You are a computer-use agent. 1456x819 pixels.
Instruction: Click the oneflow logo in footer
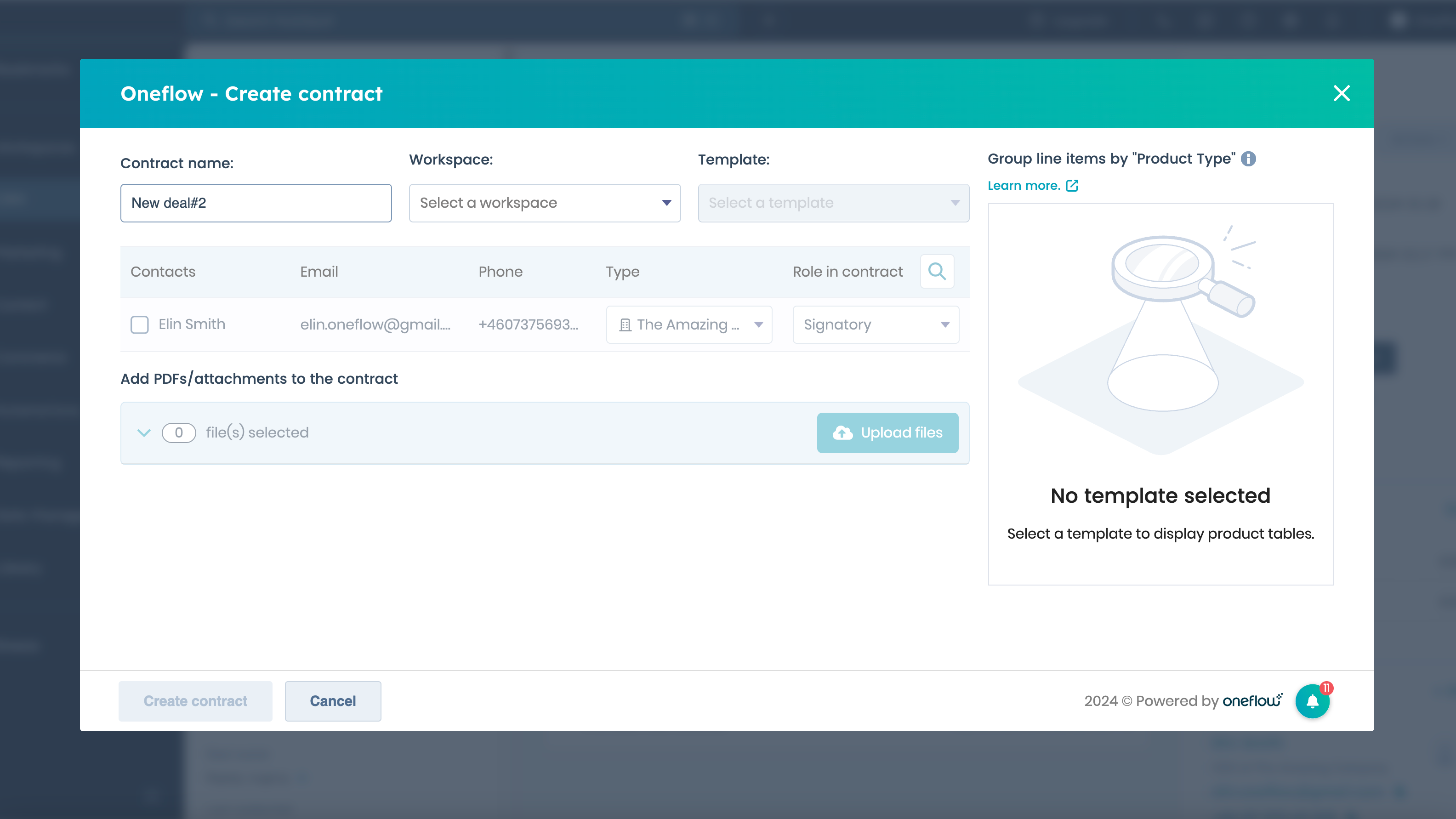[x=1251, y=701]
